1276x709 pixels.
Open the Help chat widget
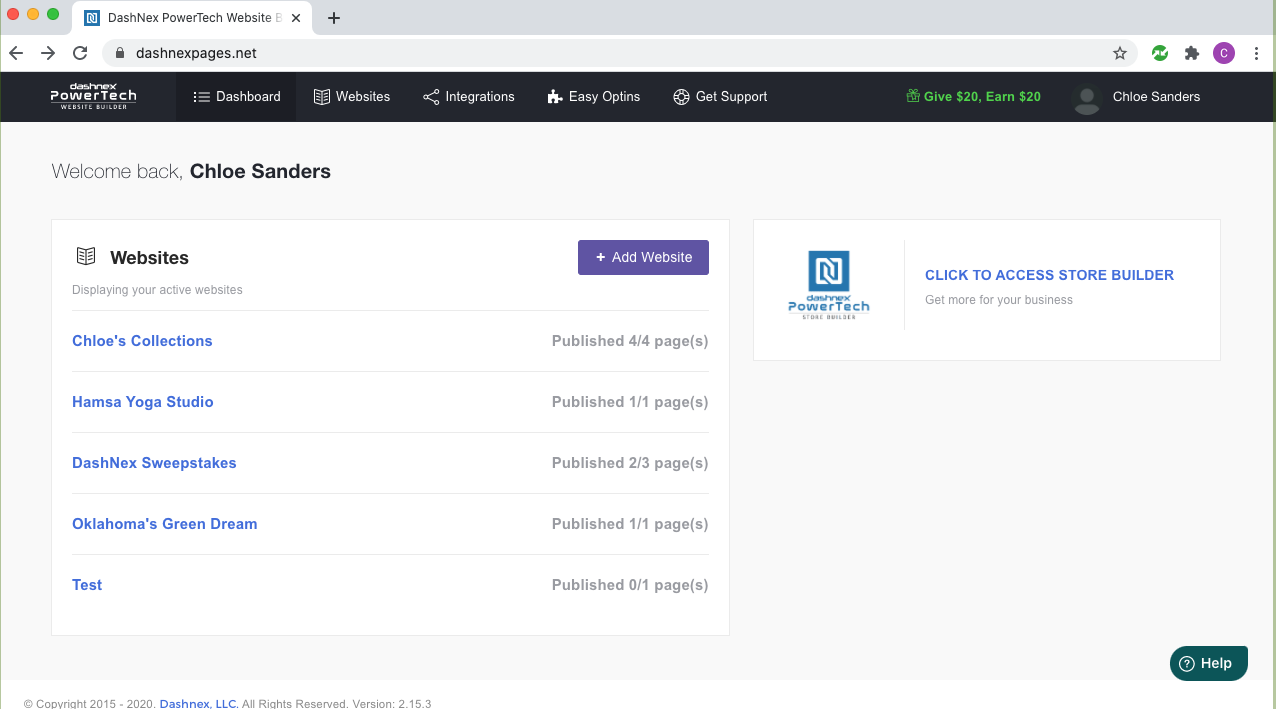[x=1209, y=663]
